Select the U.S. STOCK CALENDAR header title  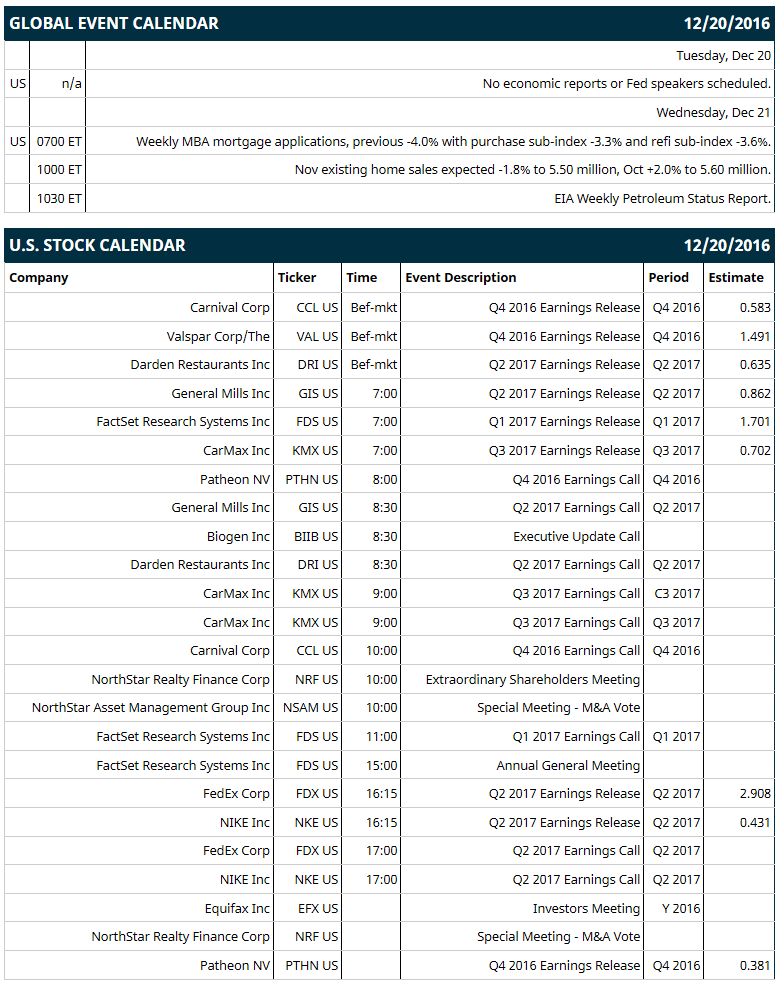pos(97,245)
